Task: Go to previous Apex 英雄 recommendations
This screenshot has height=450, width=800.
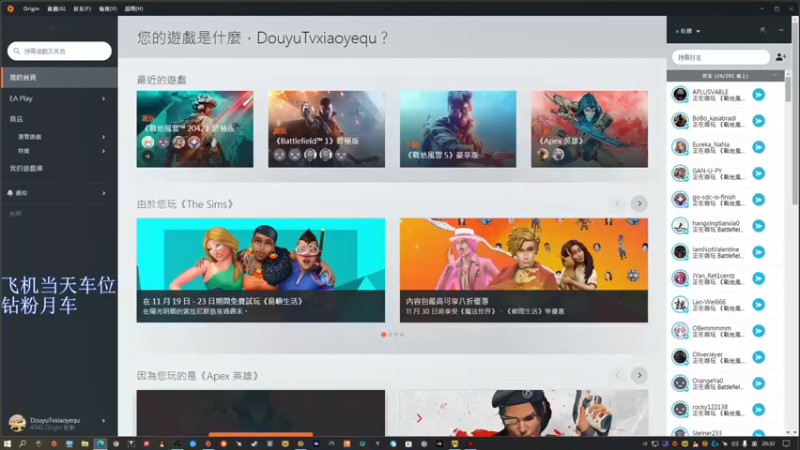Action: pyautogui.click(x=617, y=376)
